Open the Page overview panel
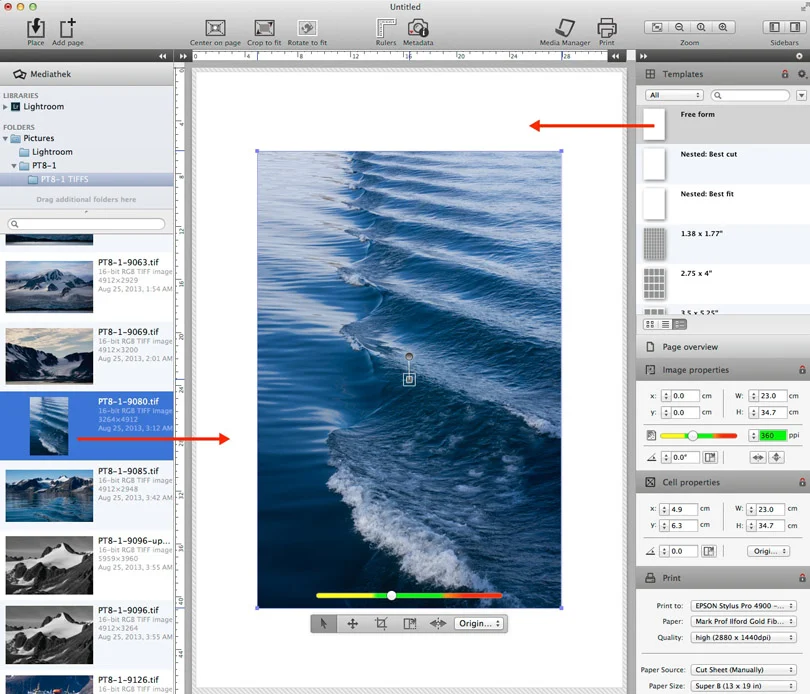Image resolution: width=810 pixels, height=694 pixels. pos(723,347)
